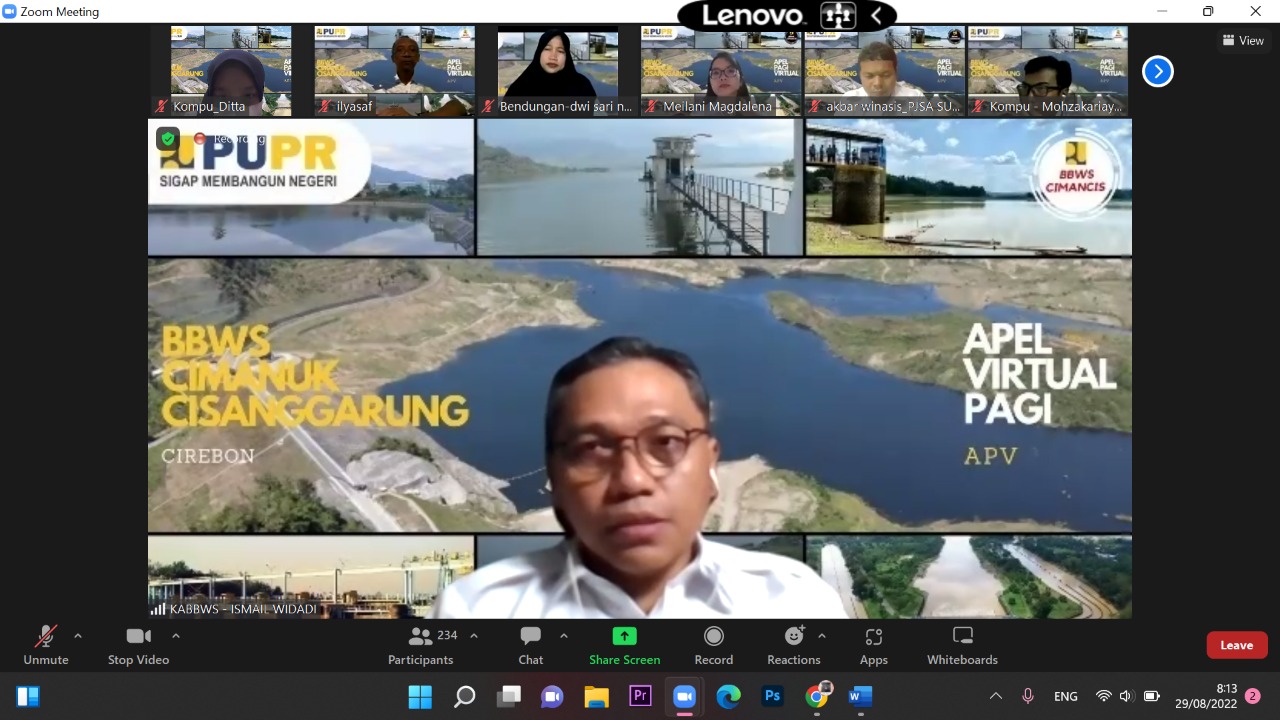The image size is (1280, 720).
Task: Open File Explorer from taskbar
Action: pos(596,696)
